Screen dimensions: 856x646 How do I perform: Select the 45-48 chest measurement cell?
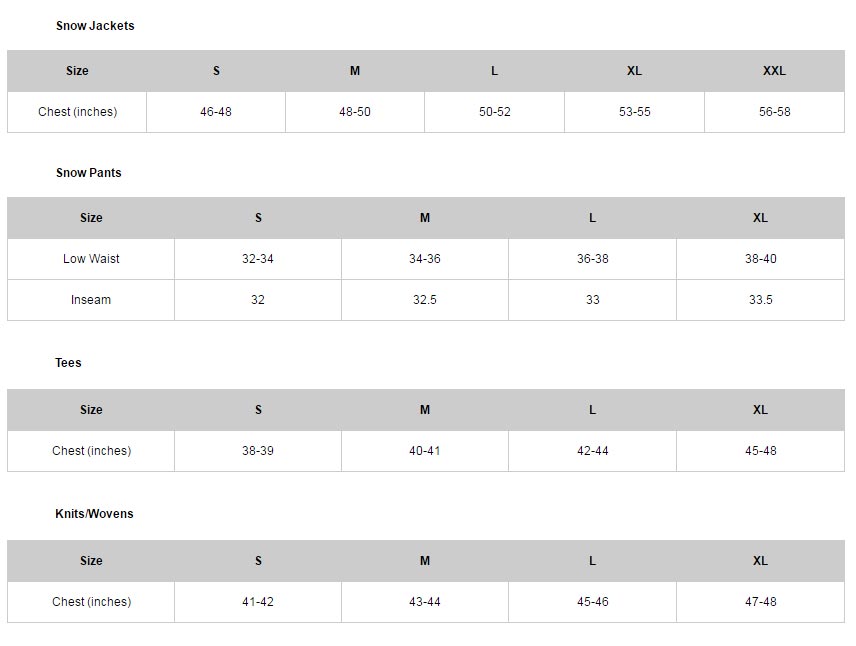[x=760, y=451]
